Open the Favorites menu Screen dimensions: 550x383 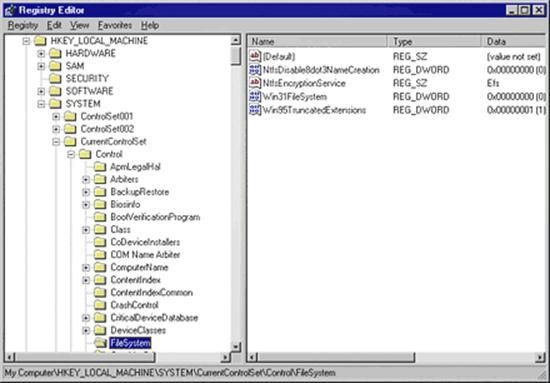(115, 26)
